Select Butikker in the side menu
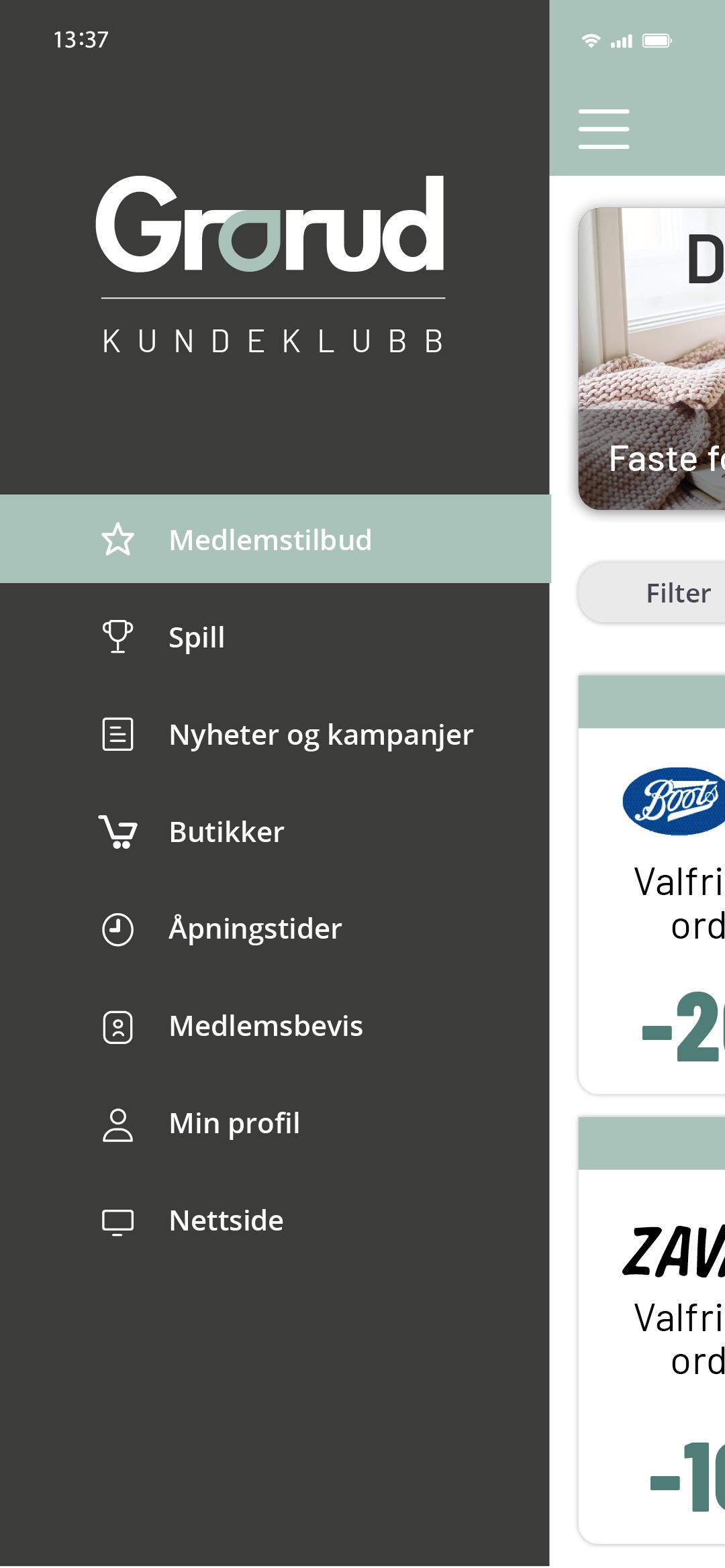Viewport: 725px width, 1568px height. (226, 832)
